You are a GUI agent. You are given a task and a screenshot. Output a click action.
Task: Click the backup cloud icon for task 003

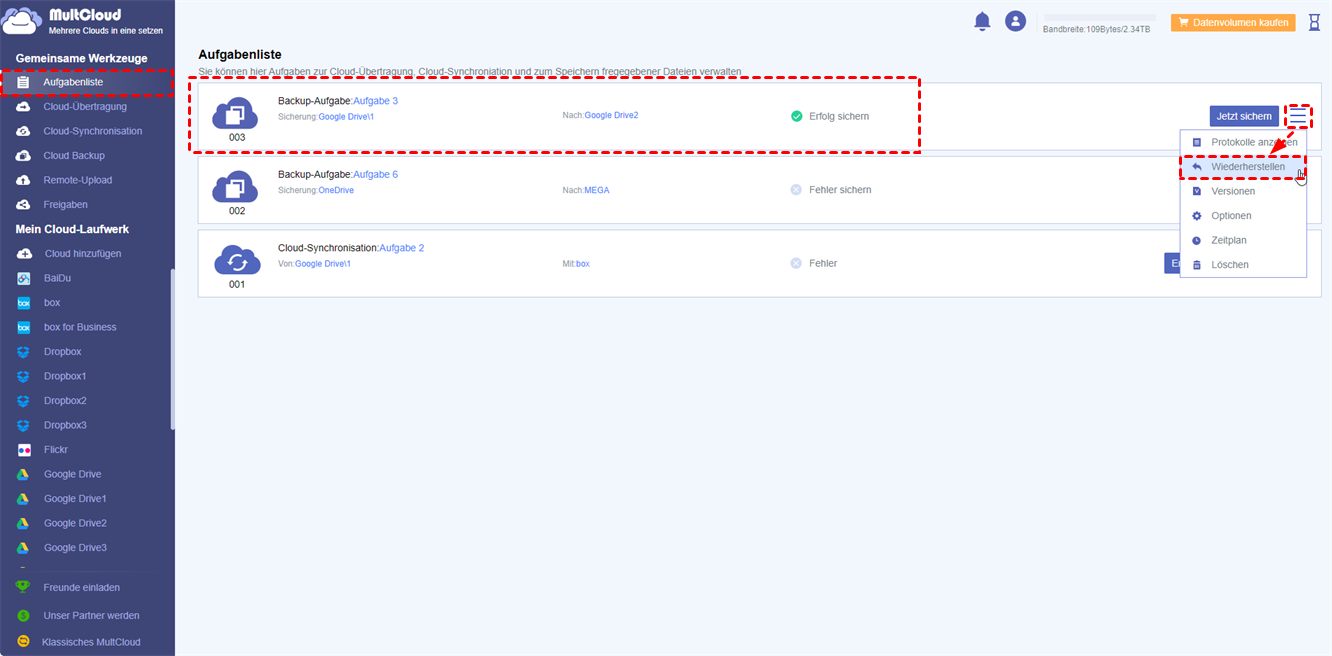click(x=236, y=112)
